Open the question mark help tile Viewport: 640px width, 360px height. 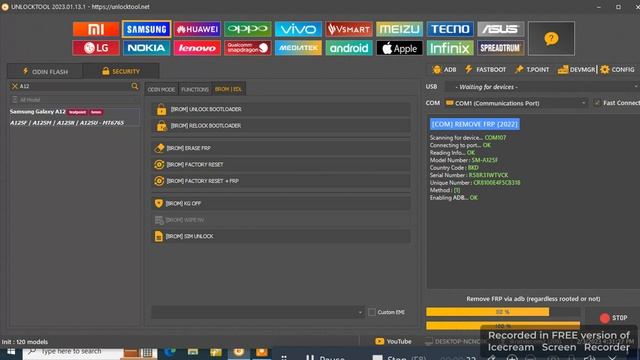coord(551,38)
